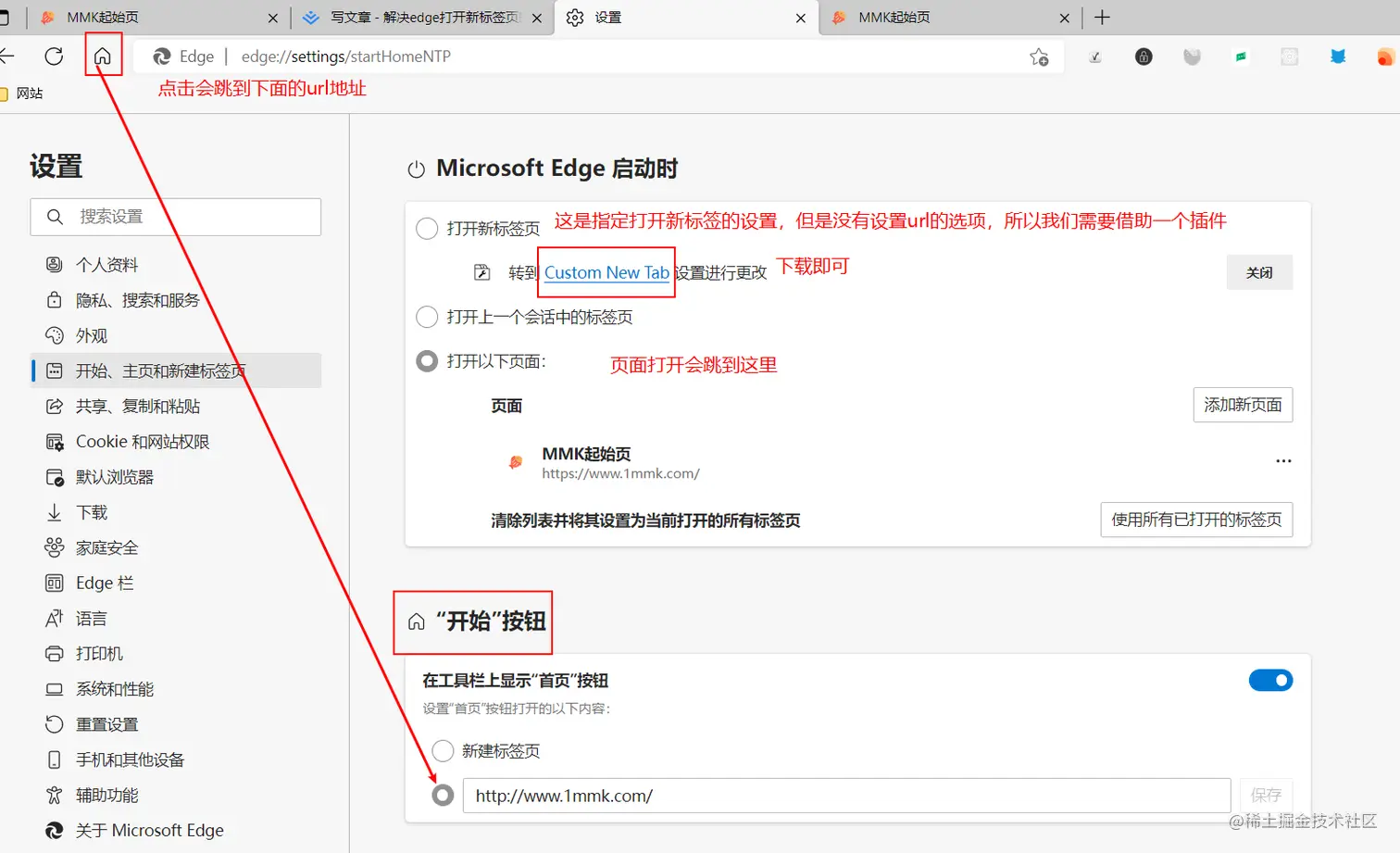The height and width of the screenshot is (853, 1400).
Task: Click the 使用所有已打开的标签页 button
Action: coord(1196,520)
